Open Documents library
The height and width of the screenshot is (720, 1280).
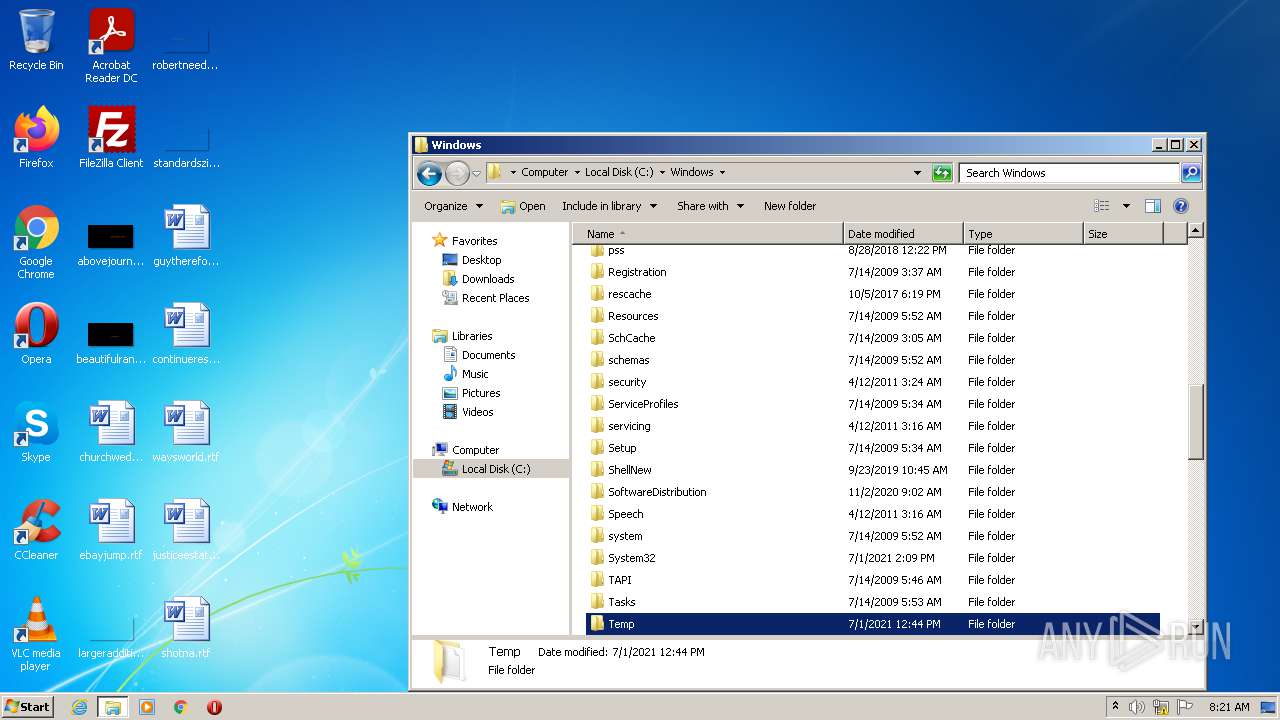488,355
